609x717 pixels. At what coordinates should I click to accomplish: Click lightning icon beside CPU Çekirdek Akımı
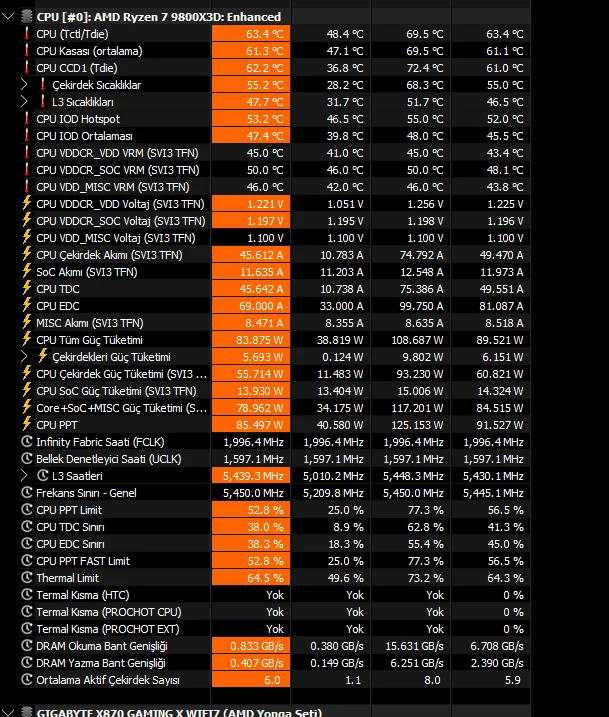click(x=27, y=254)
